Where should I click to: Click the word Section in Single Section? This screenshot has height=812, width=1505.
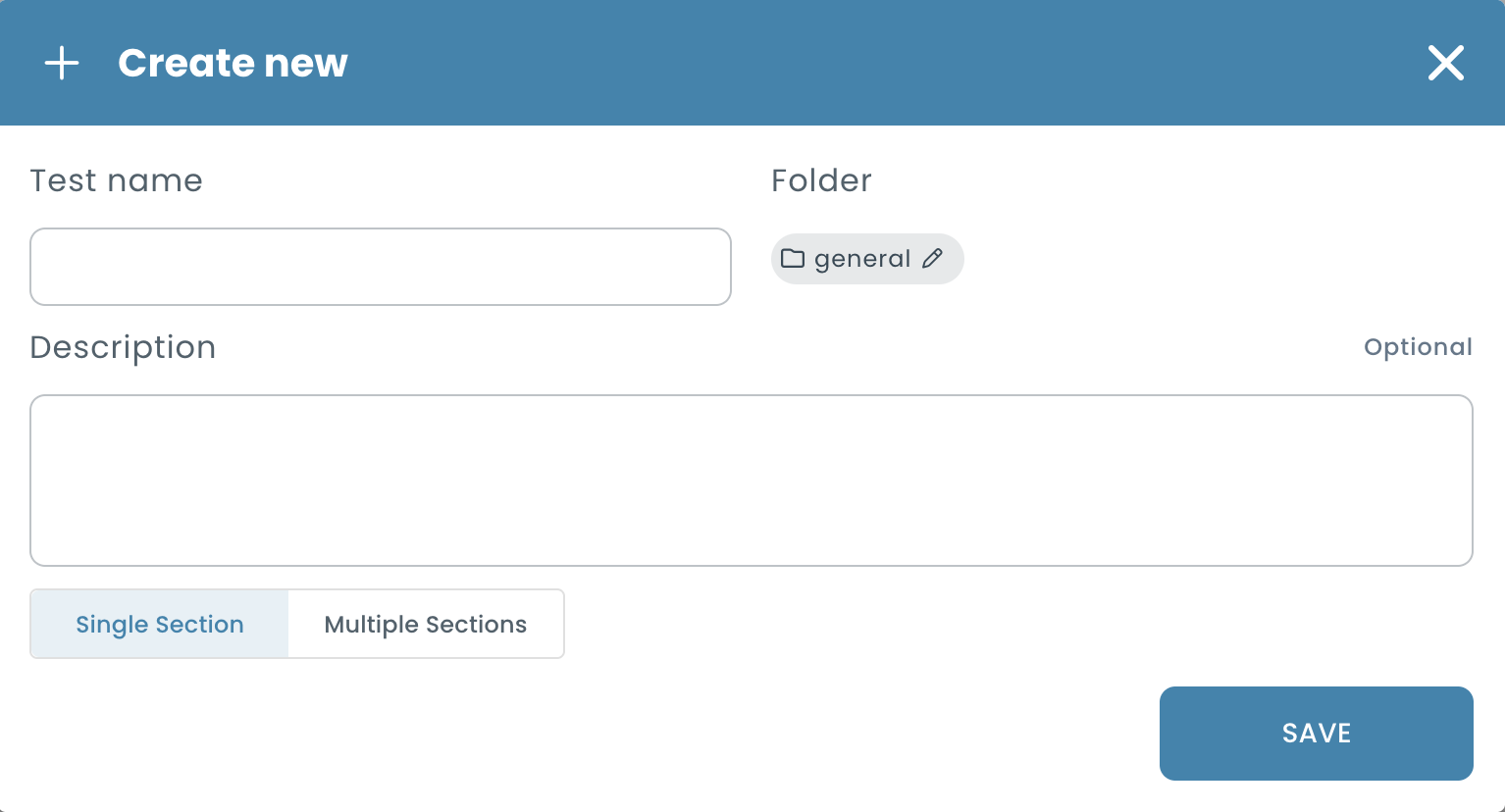pyautogui.click(x=199, y=624)
